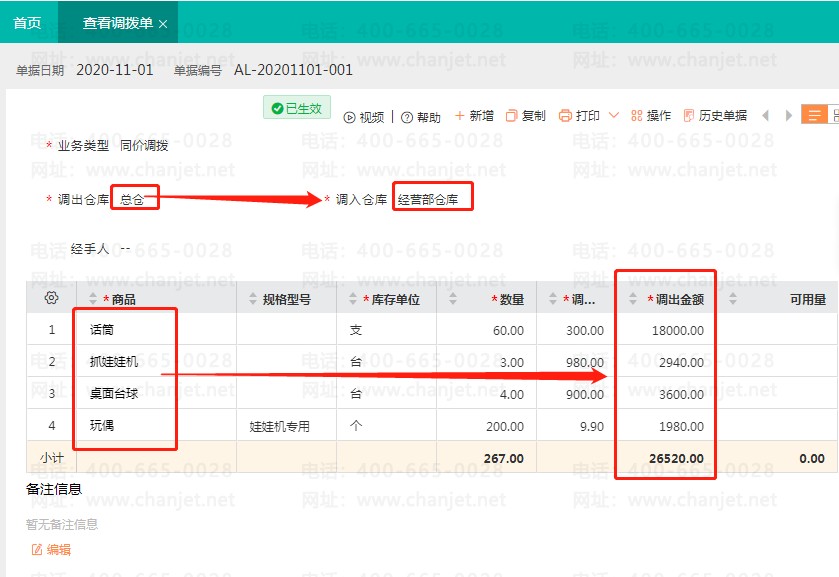Click the 已生效 status badge

[x=297, y=108]
